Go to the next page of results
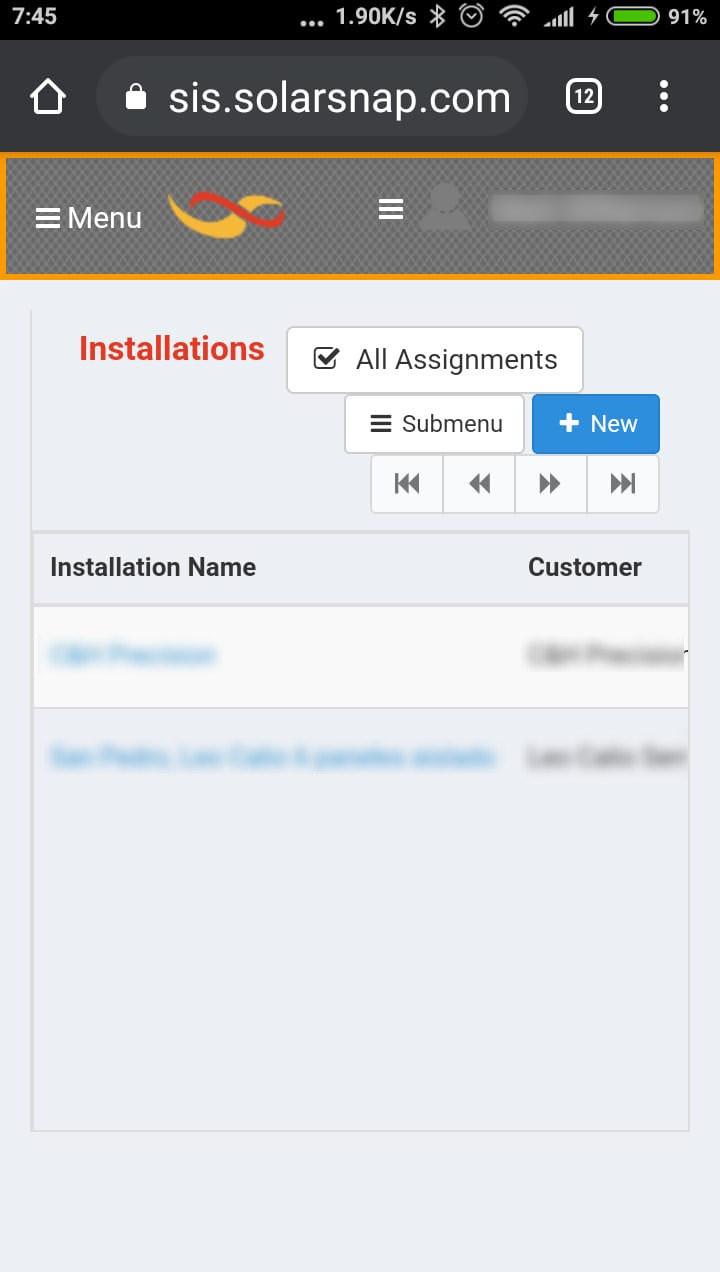 [x=550, y=484]
